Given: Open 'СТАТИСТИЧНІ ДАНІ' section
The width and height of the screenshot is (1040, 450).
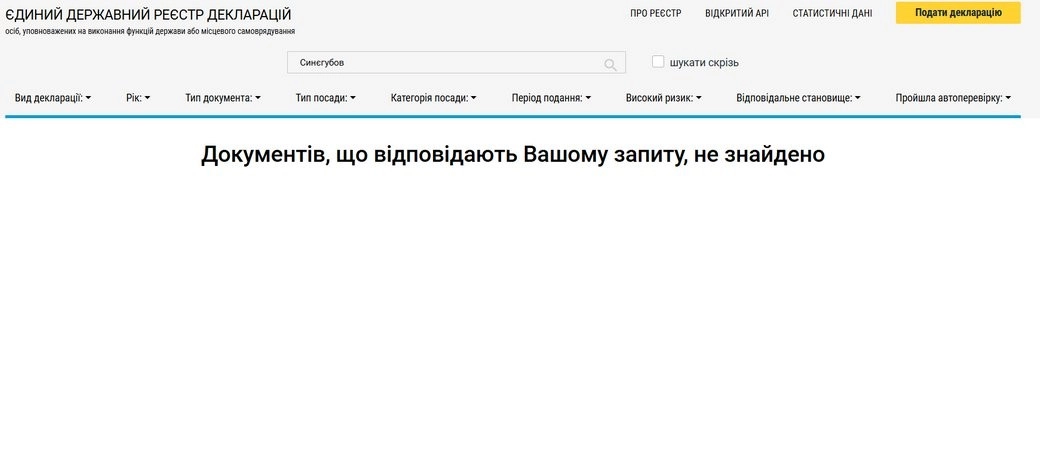Looking at the screenshot, I should coord(832,13).
